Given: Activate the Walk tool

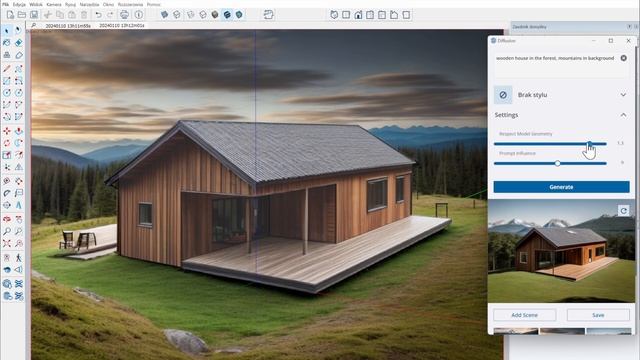Looking at the screenshot, I should (18, 258).
